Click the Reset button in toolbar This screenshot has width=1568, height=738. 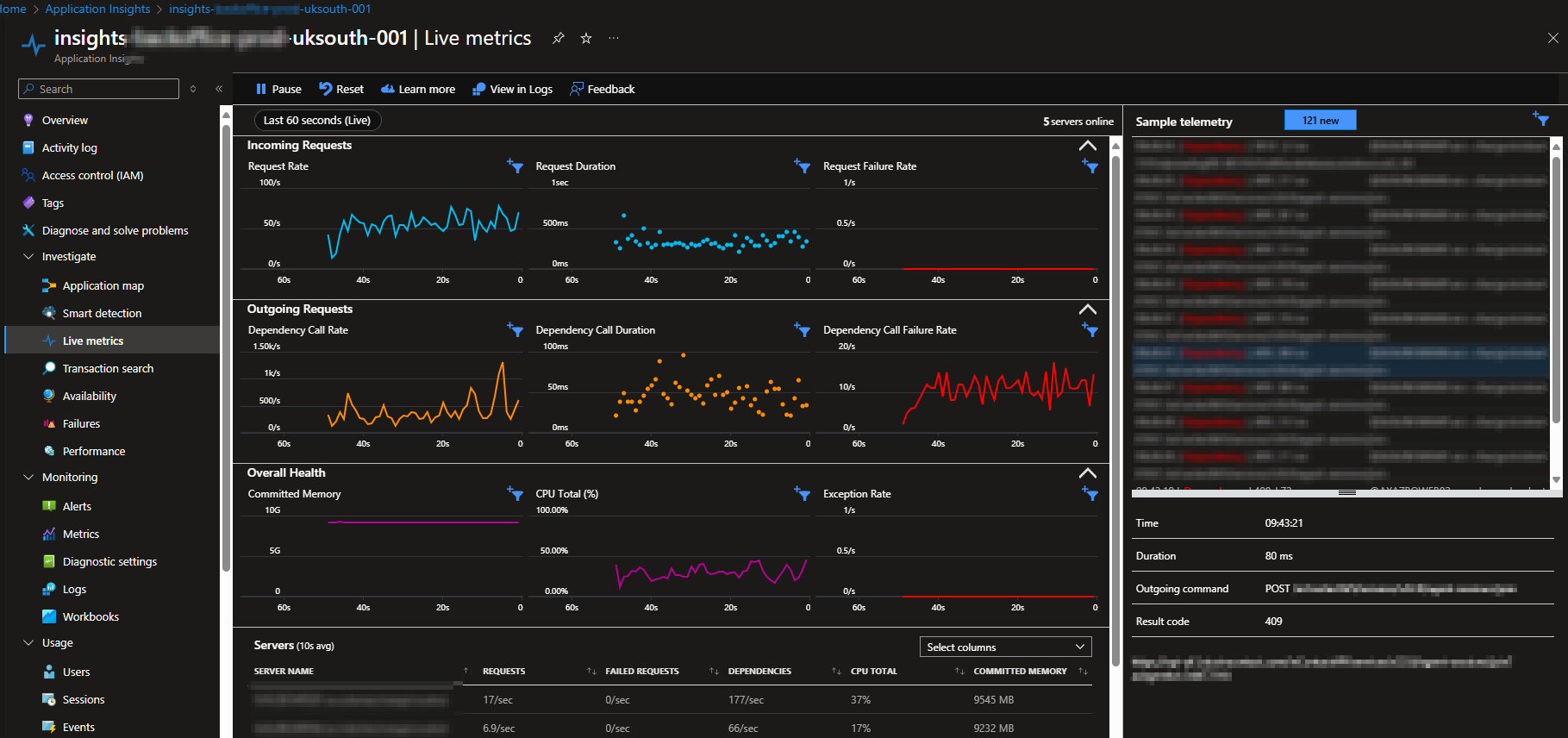click(341, 89)
